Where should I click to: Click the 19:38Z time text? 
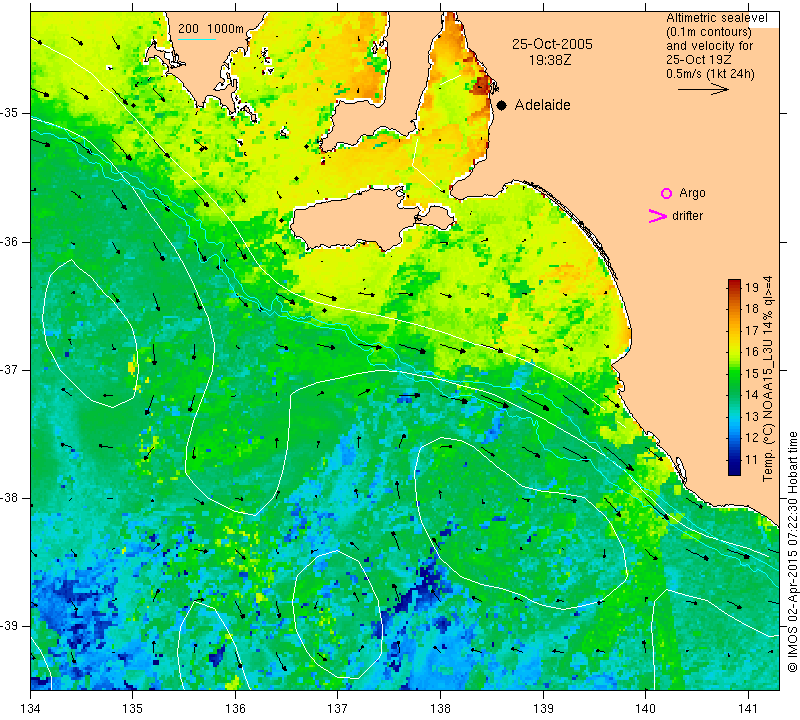[x=550, y=60]
